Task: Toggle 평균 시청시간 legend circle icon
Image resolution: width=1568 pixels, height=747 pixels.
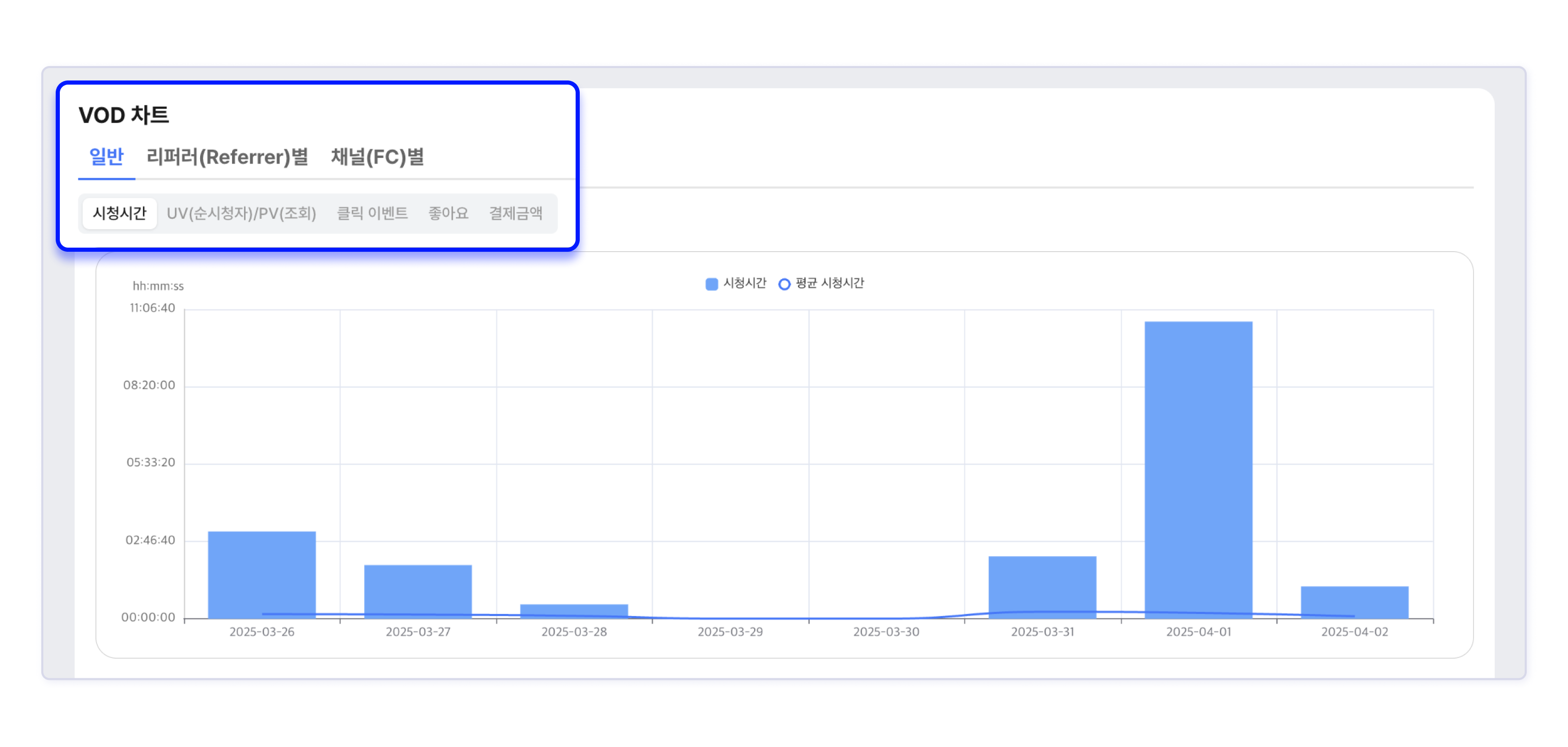Action: (x=784, y=284)
